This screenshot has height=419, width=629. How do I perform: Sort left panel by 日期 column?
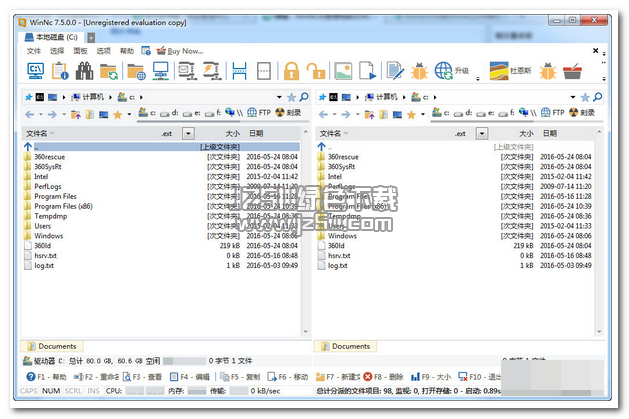(256, 134)
